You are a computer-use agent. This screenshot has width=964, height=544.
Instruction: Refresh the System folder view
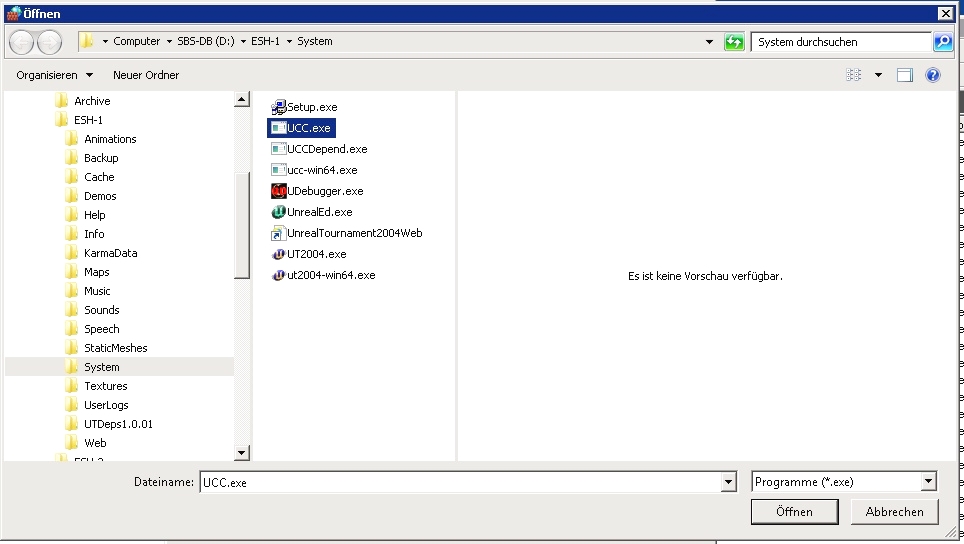coord(733,42)
